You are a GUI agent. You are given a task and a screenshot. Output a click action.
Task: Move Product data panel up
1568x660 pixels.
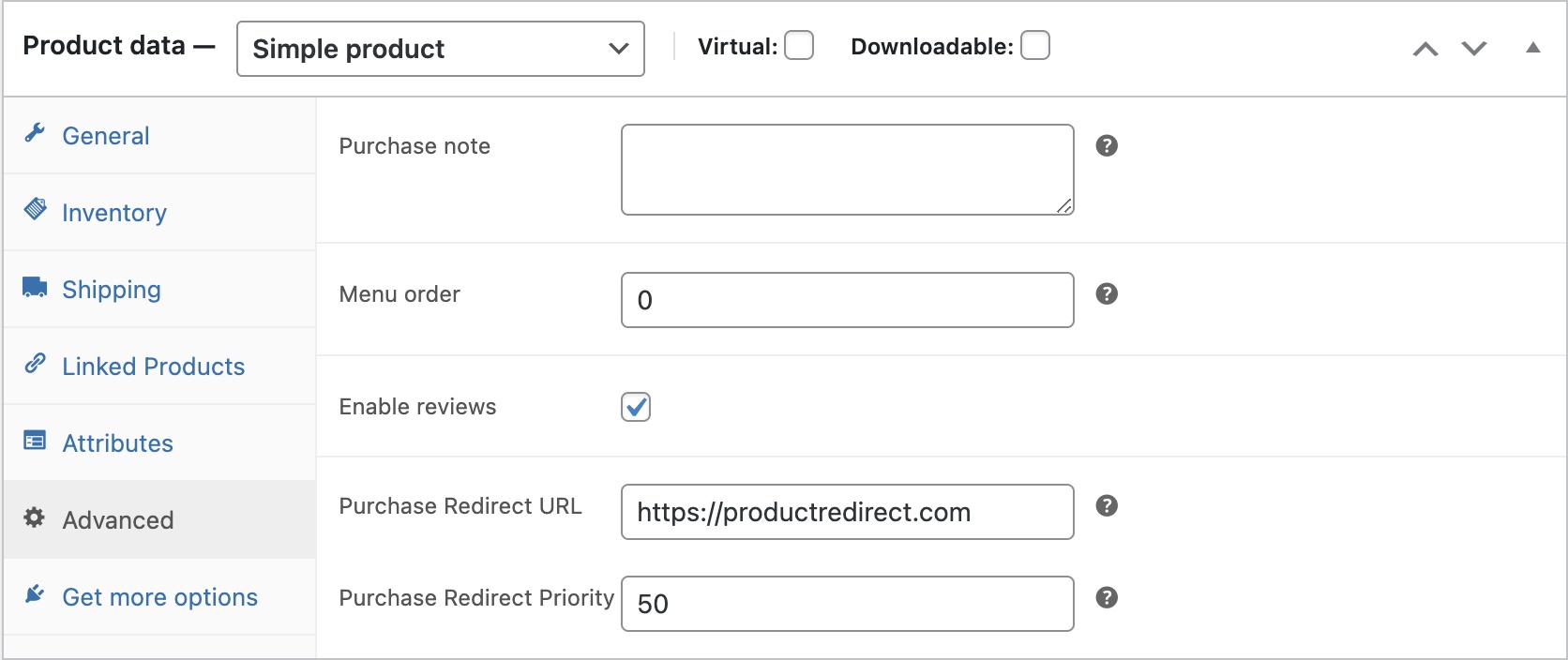[x=1425, y=49]
